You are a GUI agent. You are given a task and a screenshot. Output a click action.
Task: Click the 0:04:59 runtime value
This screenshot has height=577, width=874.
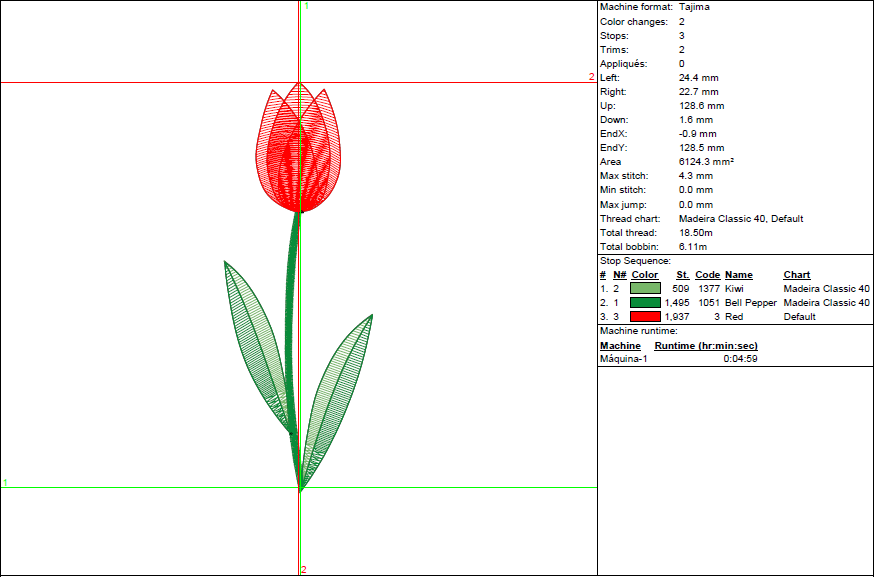point(740,359)
